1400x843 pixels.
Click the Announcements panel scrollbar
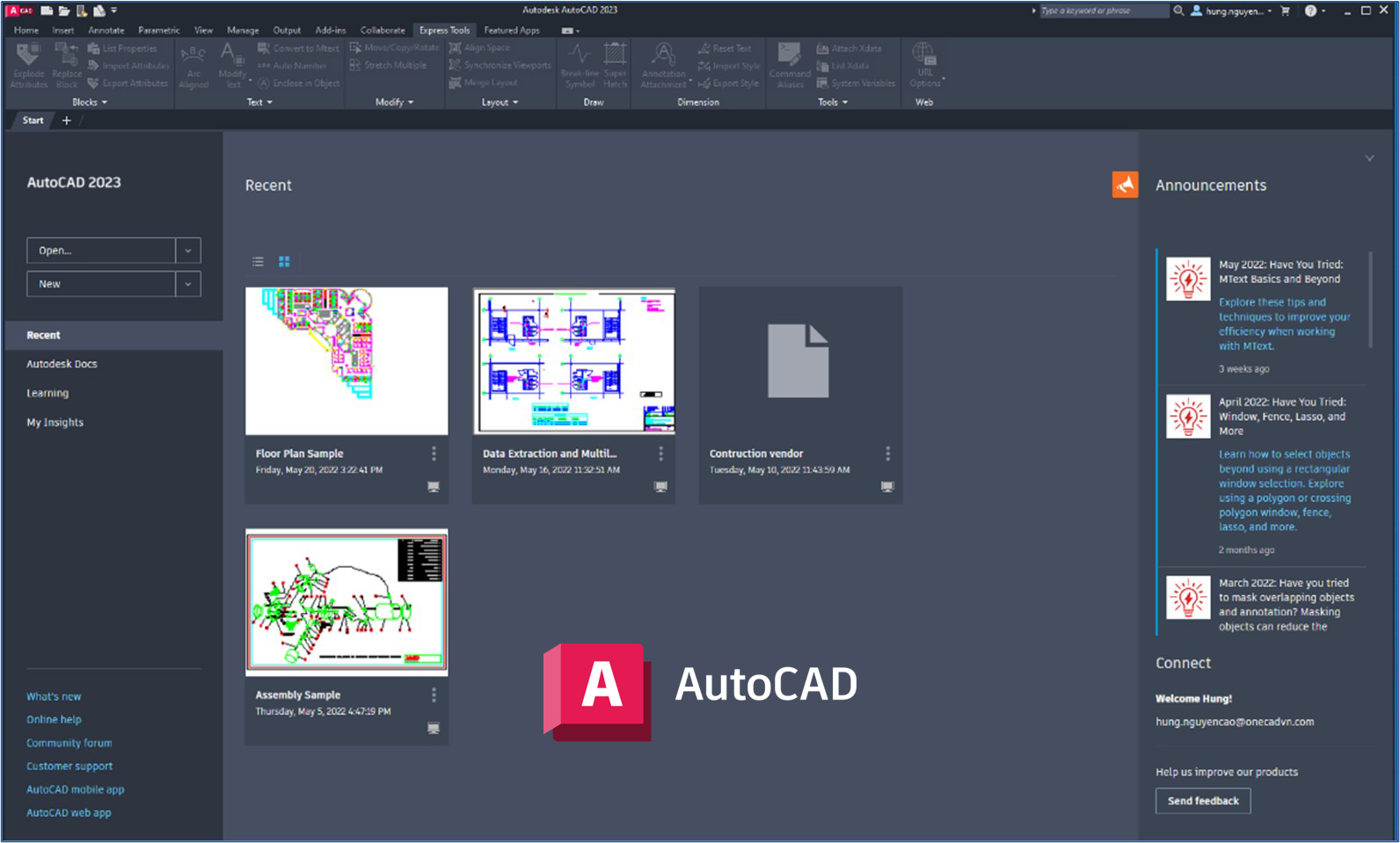(1370, 300)
